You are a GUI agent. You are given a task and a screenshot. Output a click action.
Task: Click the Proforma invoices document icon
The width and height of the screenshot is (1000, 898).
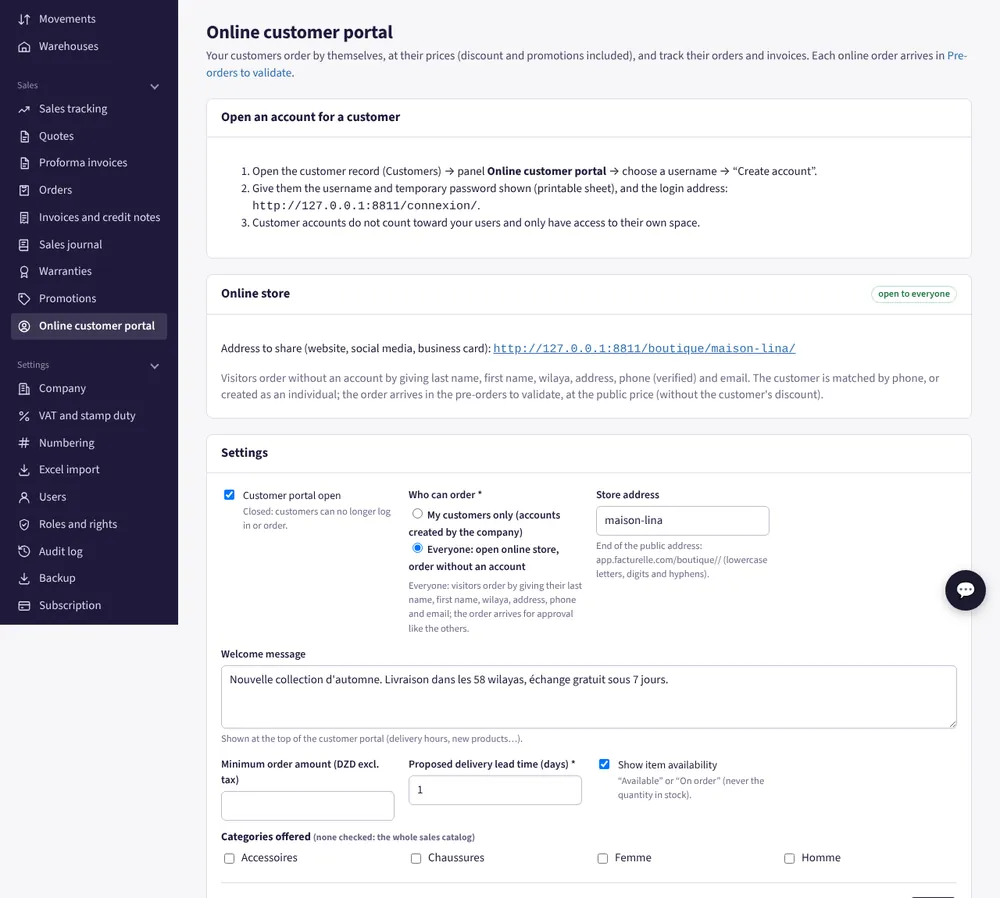tap(24, 163)
